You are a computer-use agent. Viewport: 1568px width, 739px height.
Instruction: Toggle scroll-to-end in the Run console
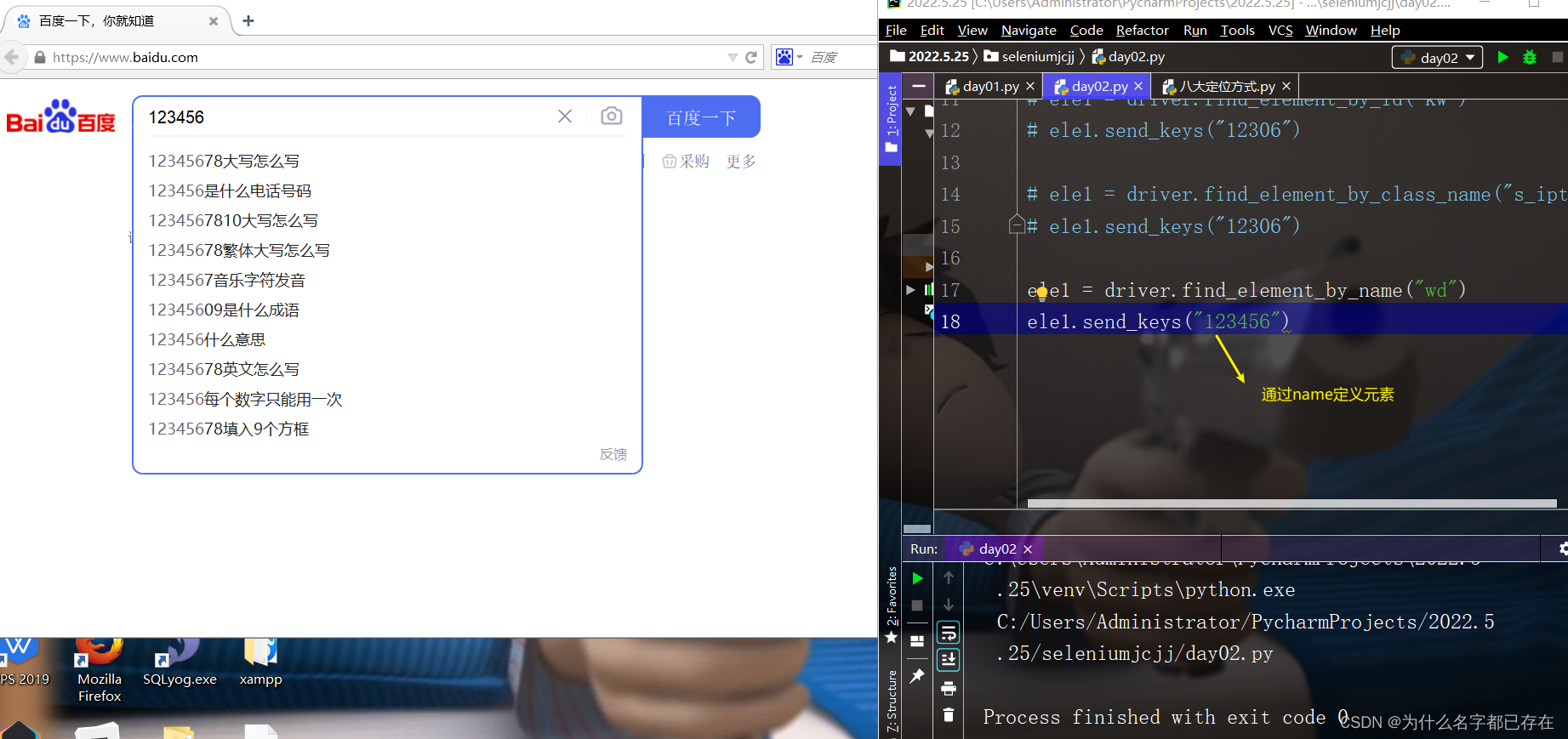949,660
